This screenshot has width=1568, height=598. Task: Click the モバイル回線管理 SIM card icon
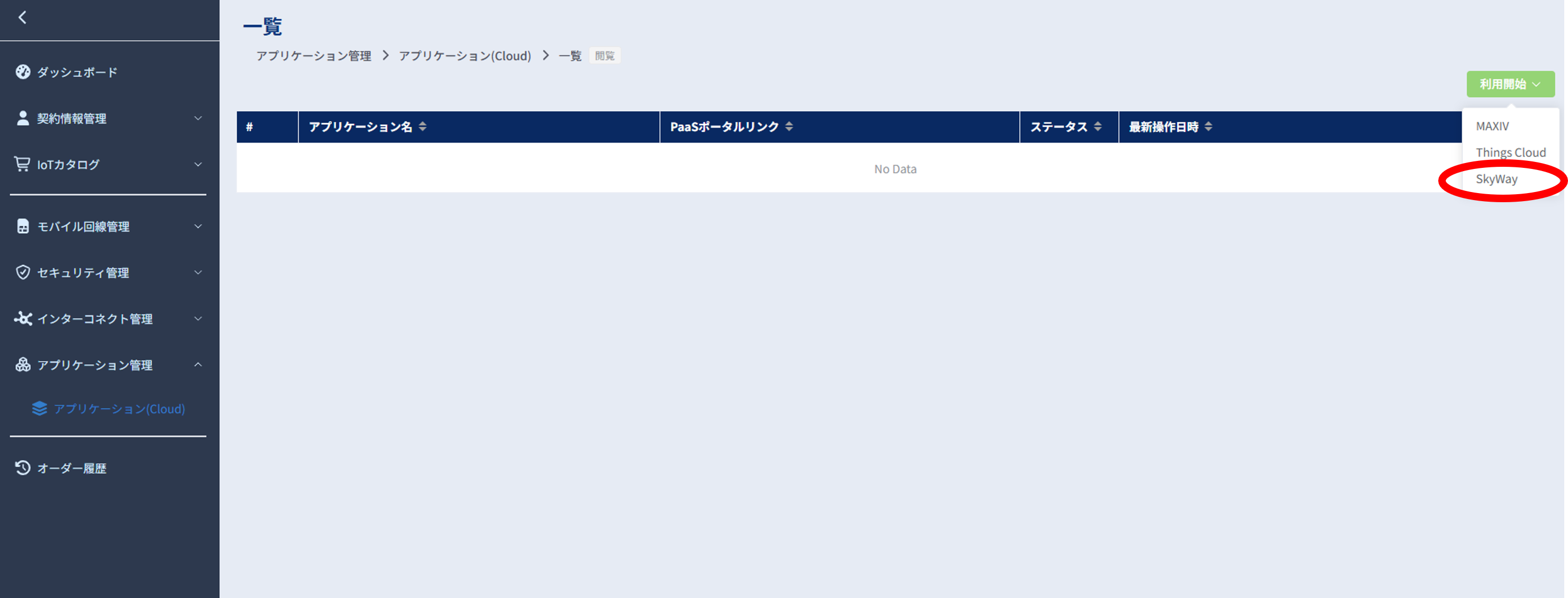point(22,226)
